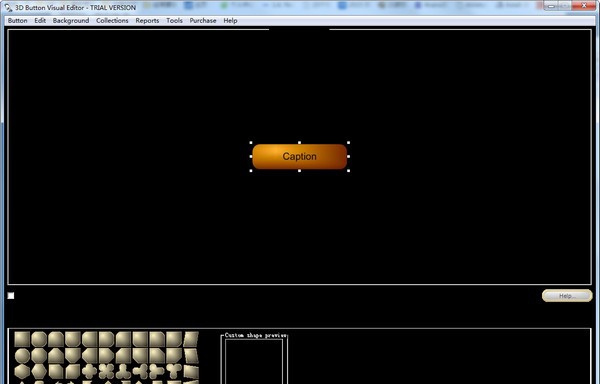Choose the Y-shaped three-lobe shape
The image size is (600, 384).
pos(174,371)
